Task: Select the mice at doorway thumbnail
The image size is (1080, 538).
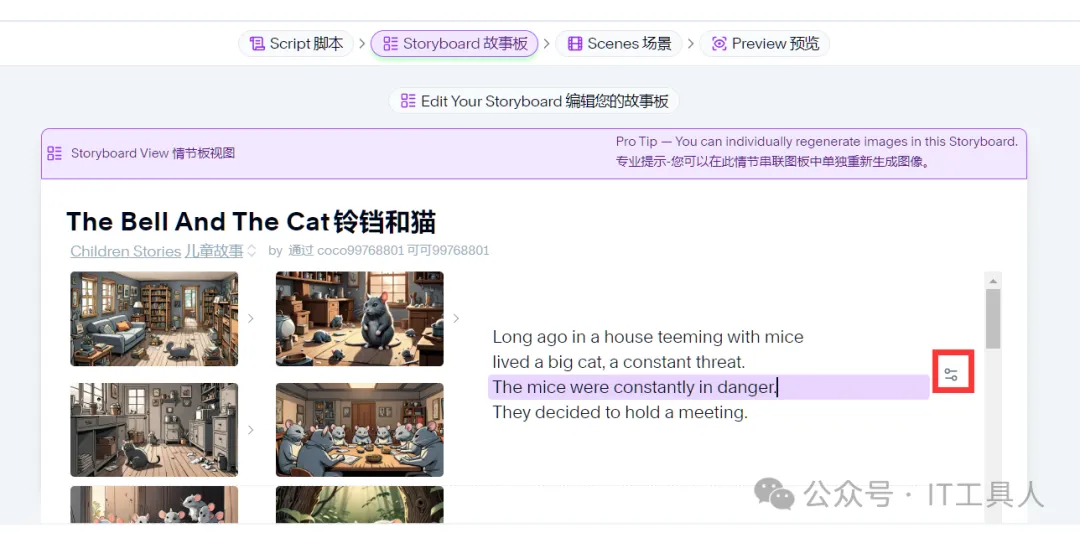Action: 154,504
